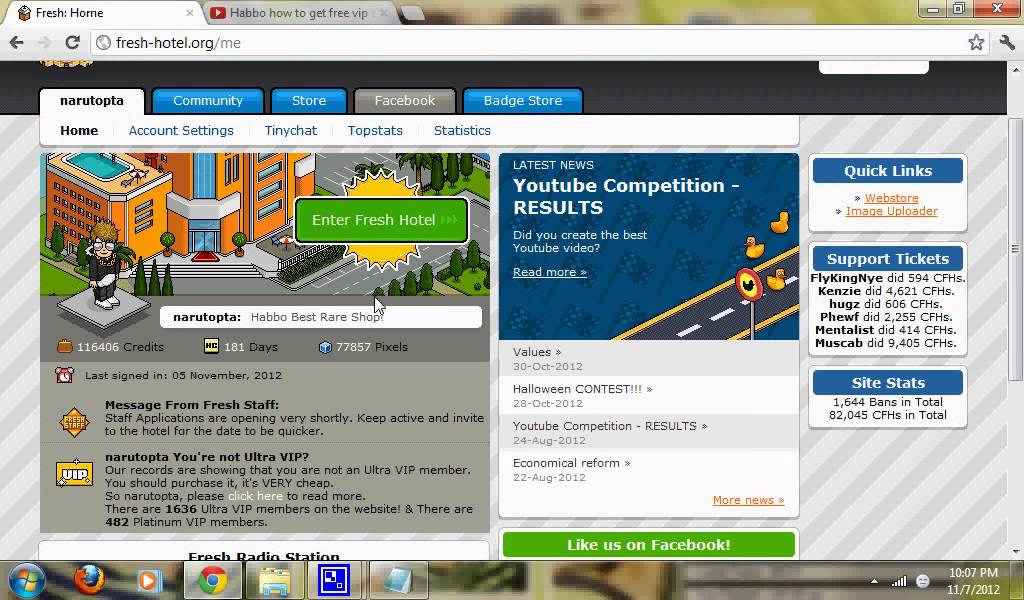
Task: Click the scrollbar up arrow
Action: 1015,70
